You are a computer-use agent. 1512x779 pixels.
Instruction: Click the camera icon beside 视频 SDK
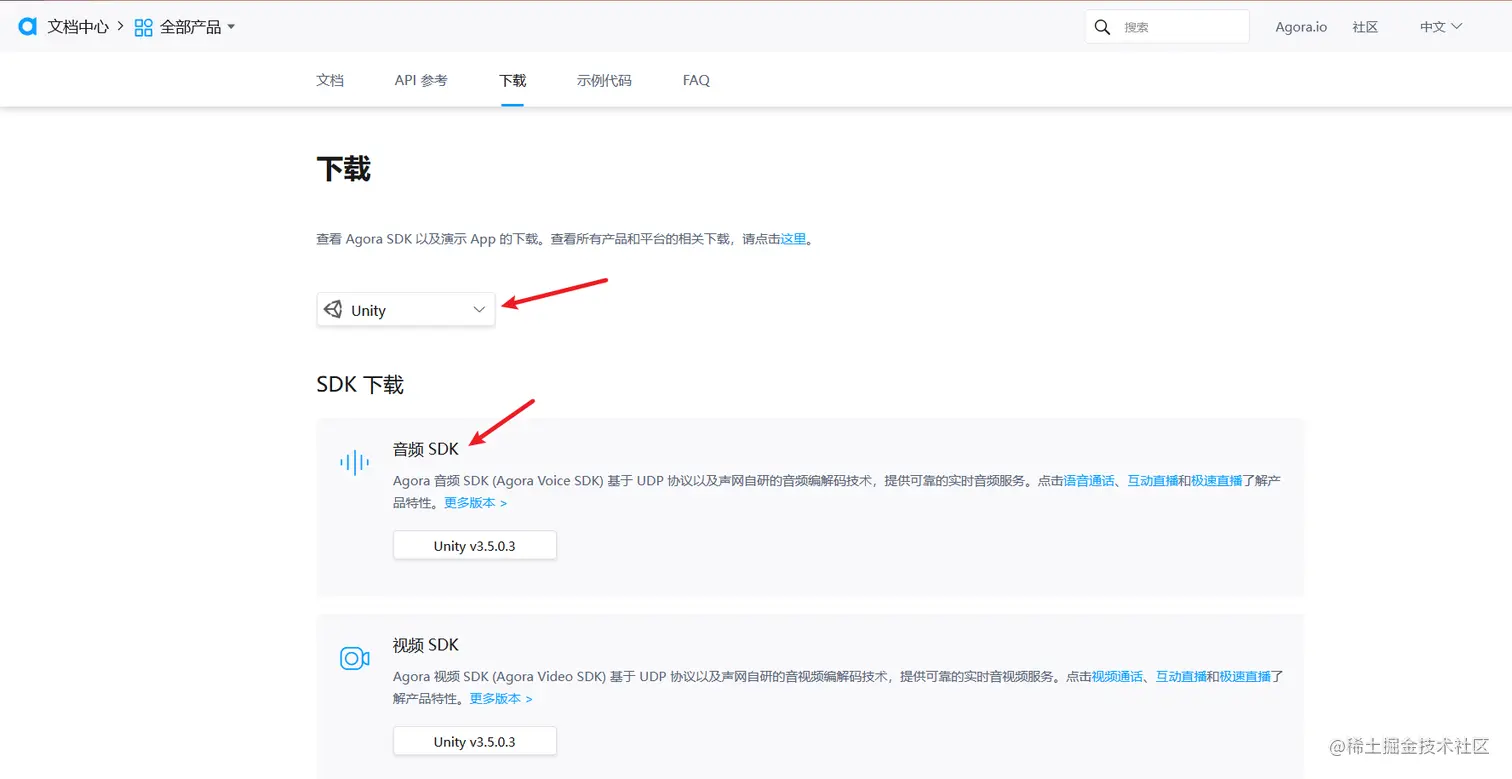coord(353,658)
